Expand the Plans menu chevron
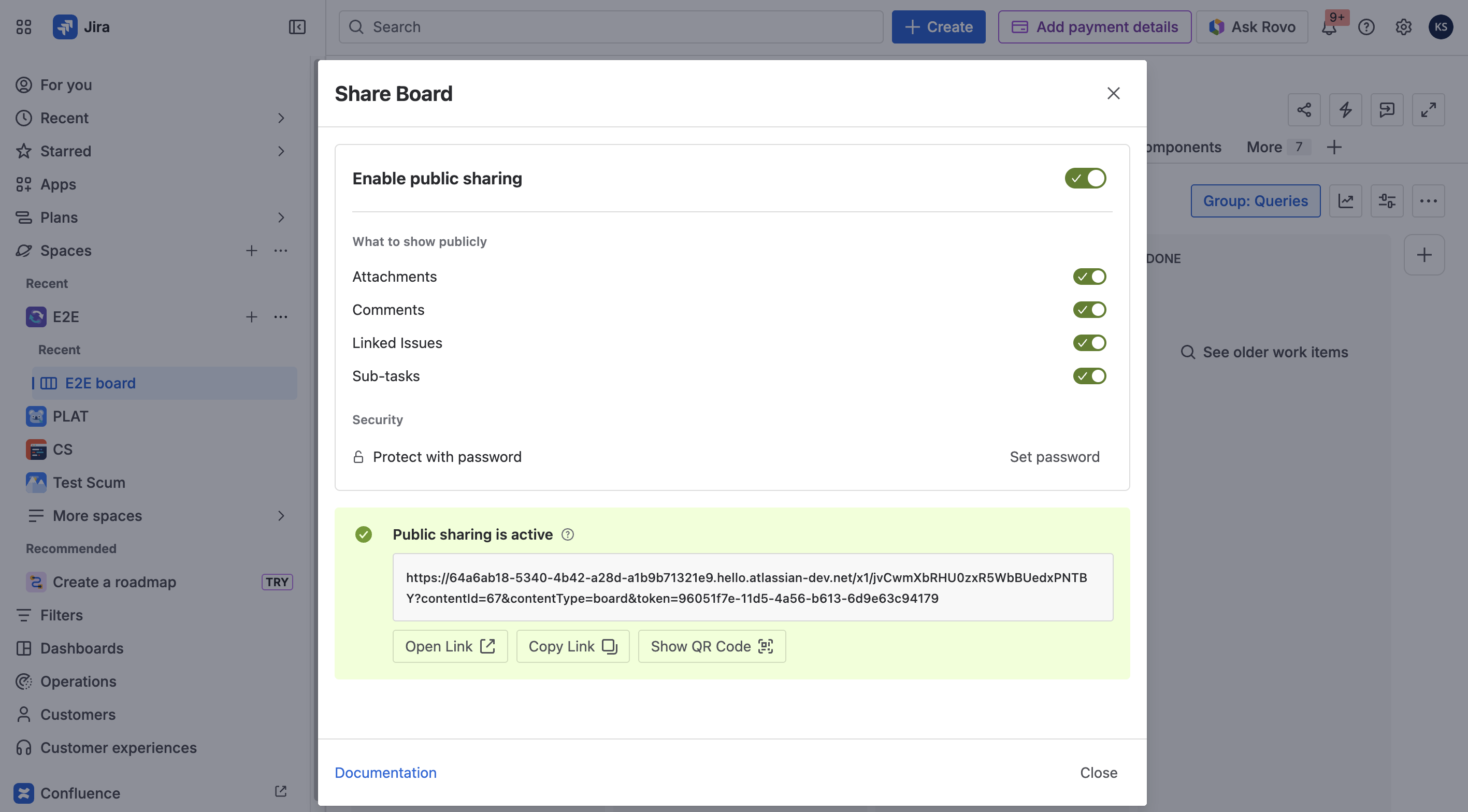Image resolution: width=1468 pixels, height=812 pixels. click(x=281, y=218)
